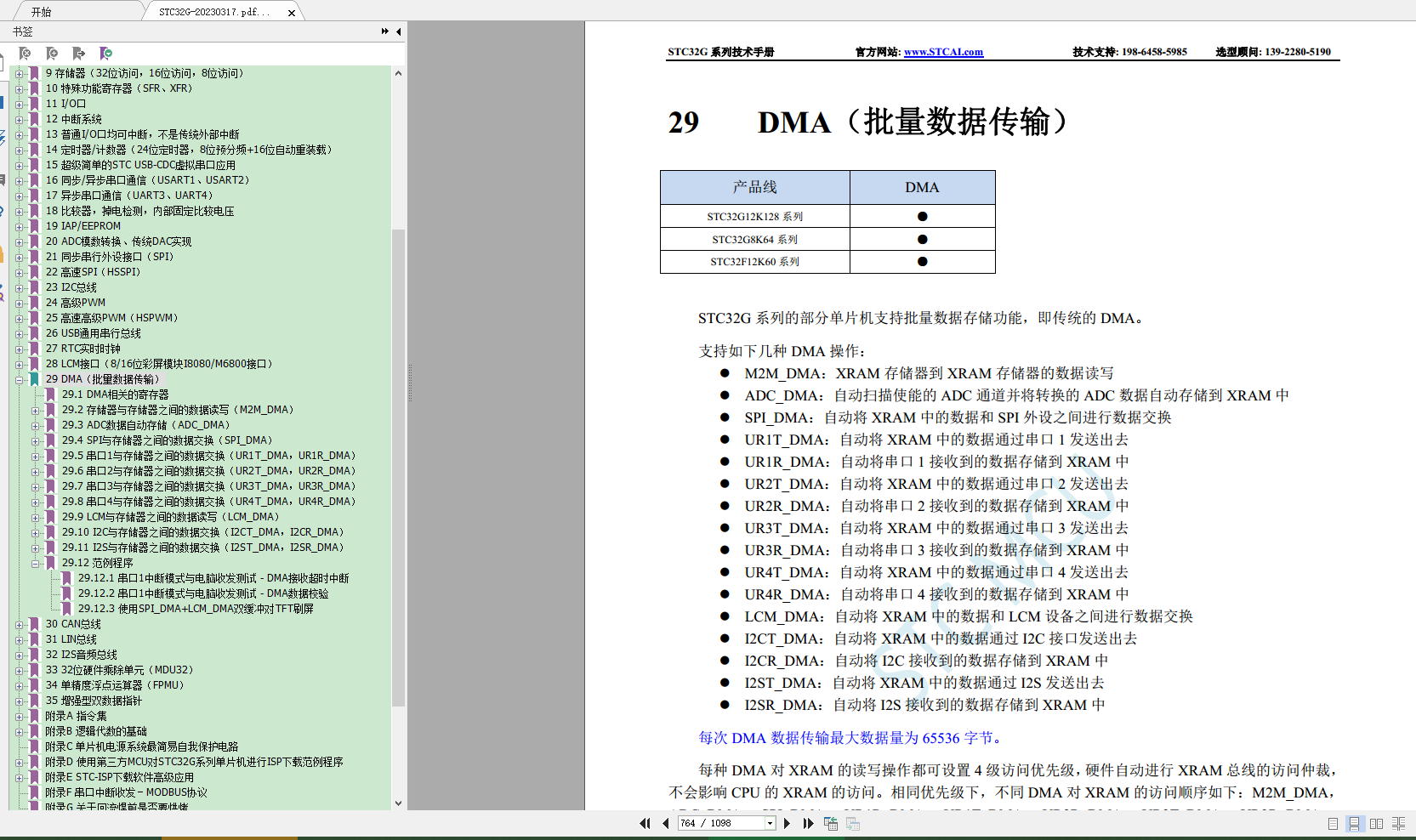Click the greyed go to next view icon
The image size is (1416, 840).
pyautogui.click(x=853, y=823)
